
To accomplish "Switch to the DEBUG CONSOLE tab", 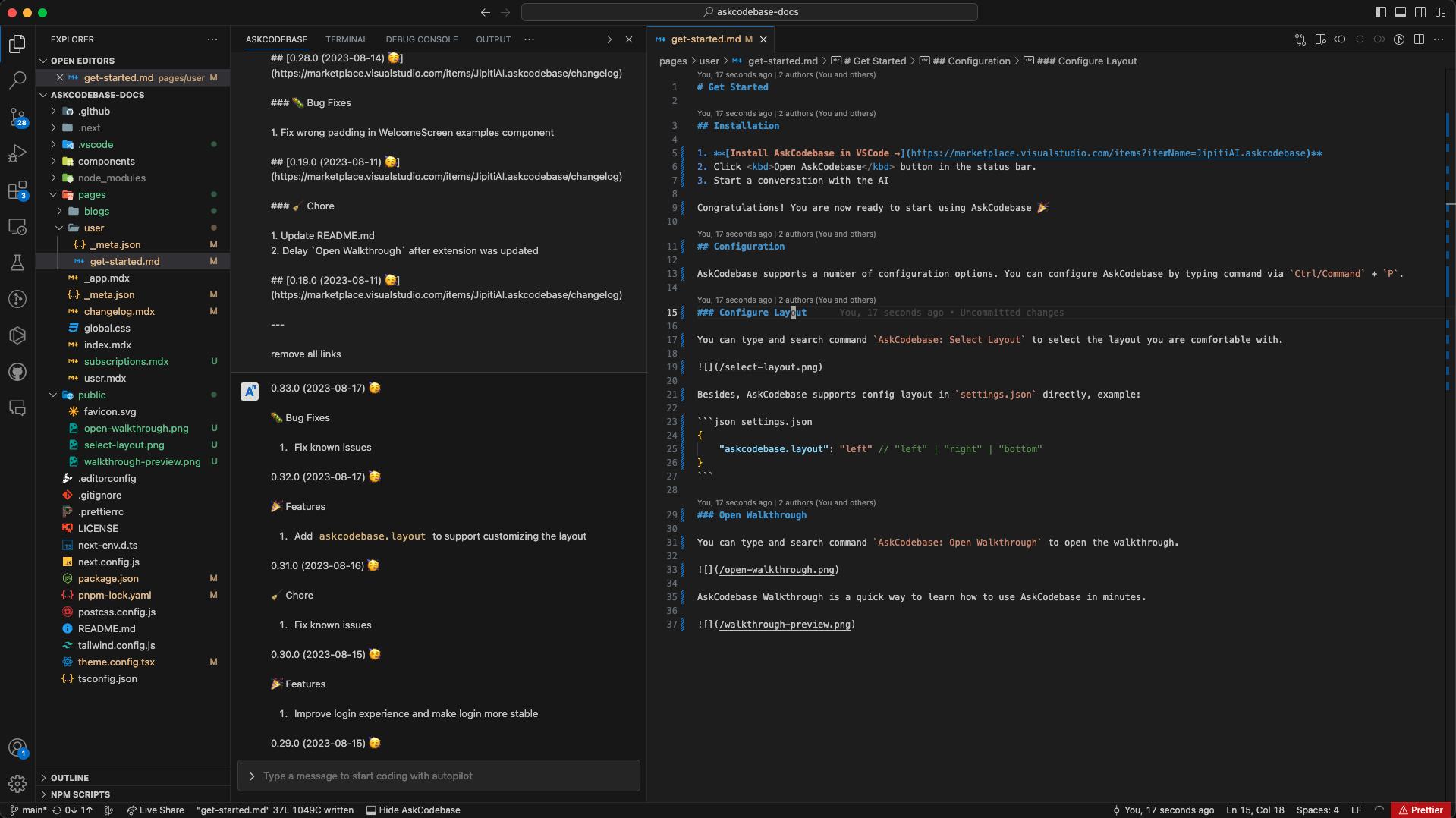I will coord(422,39).
